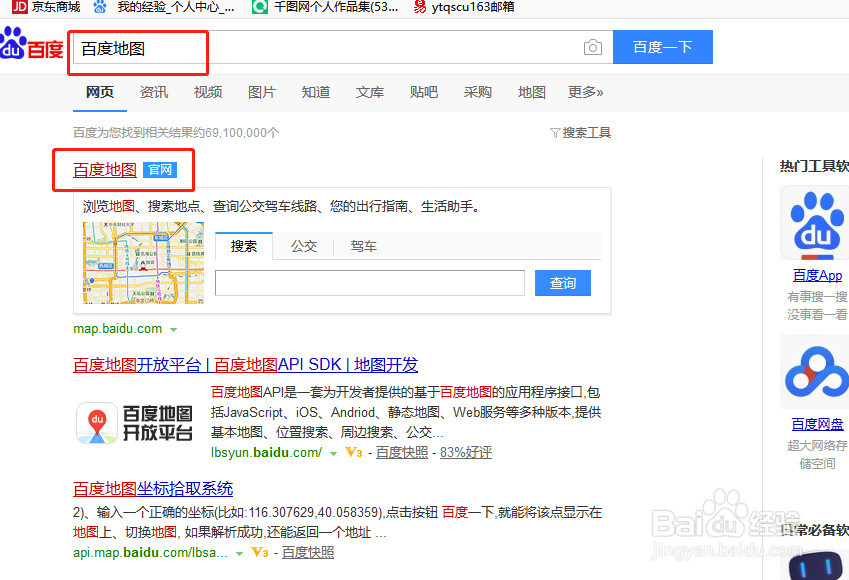The width and height of the screenshot is (849, 580).
Task: Open 百度地图开放平台 API SDK result link
Action: (x=245, y=364)
